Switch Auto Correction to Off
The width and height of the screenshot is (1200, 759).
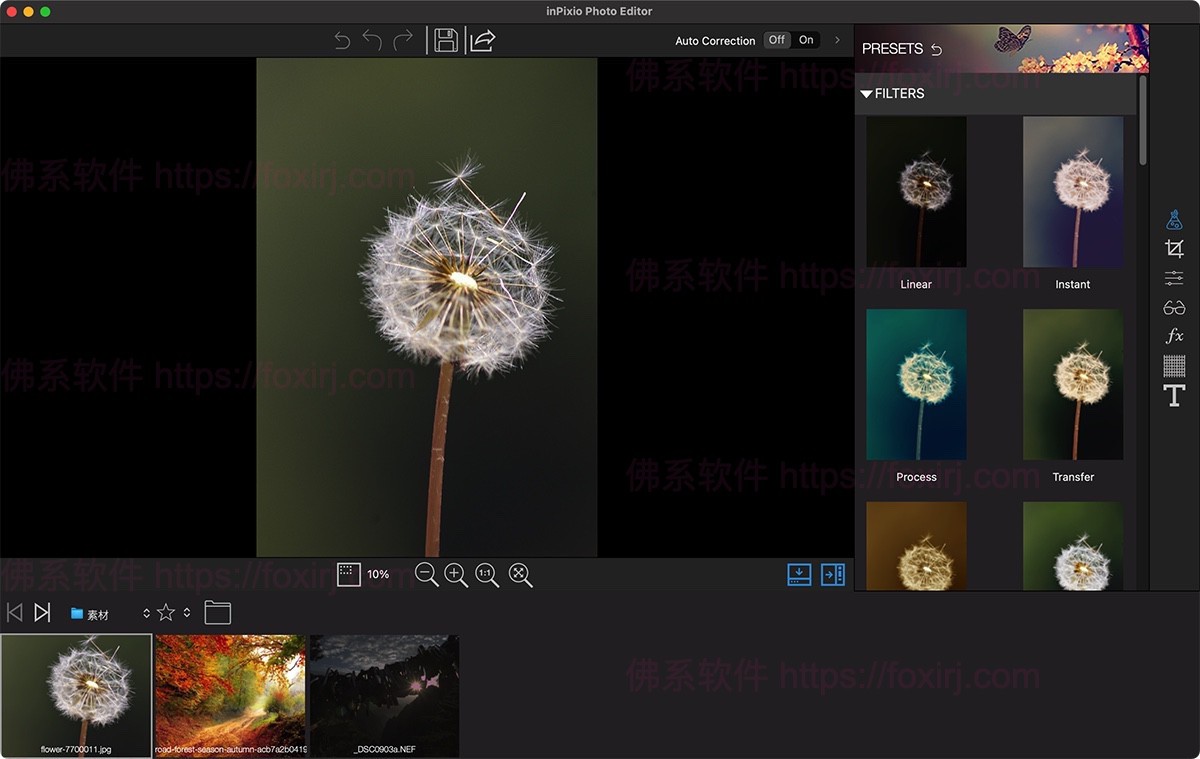pyautogui.click(x=777, y=40)
